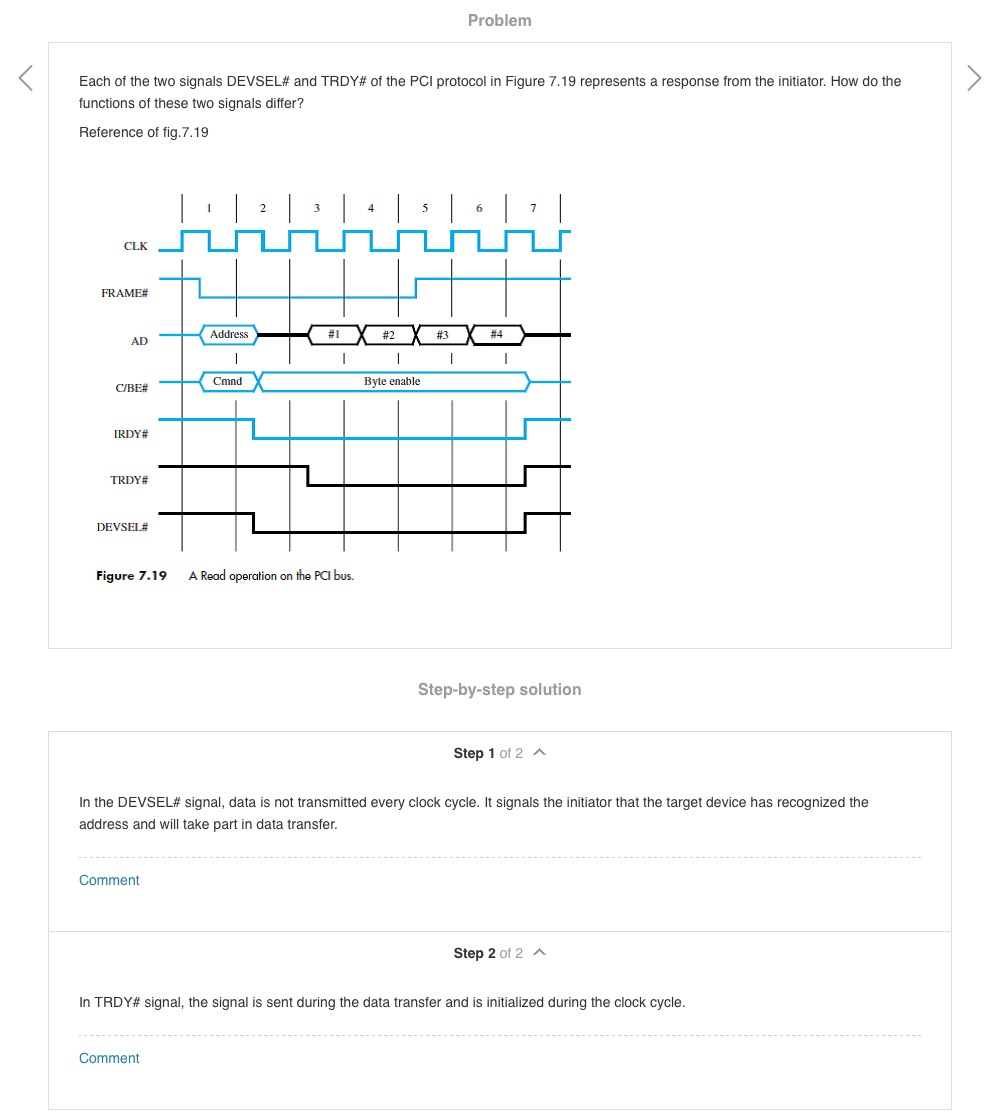The image size is (1000, 1120).
Task: Open the Comment link under Step 1
Action: click(109, 880)
